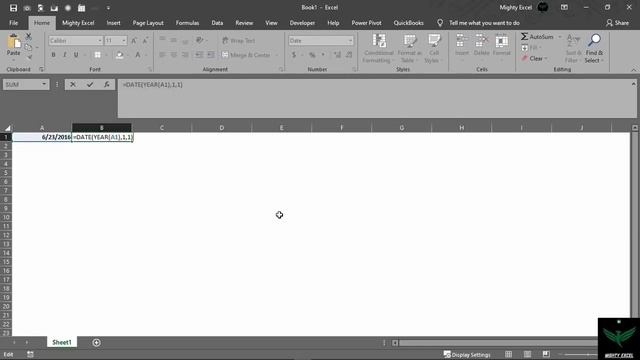Open the number format Date dropdown
Image resolution: width=640 pixels, height=360 pixels.
pos(350,40)
